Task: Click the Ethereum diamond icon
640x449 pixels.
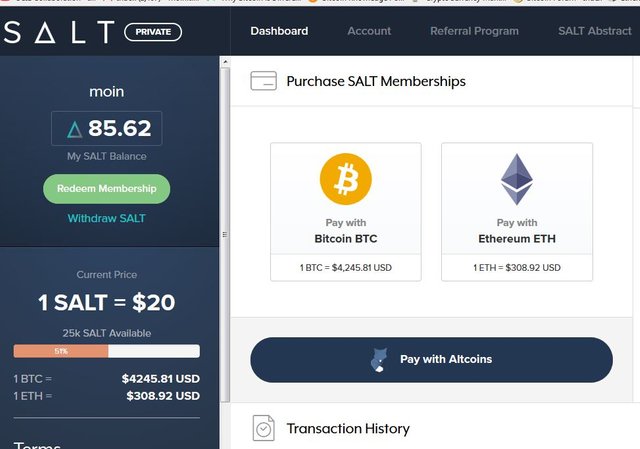Action: point(517,179)
